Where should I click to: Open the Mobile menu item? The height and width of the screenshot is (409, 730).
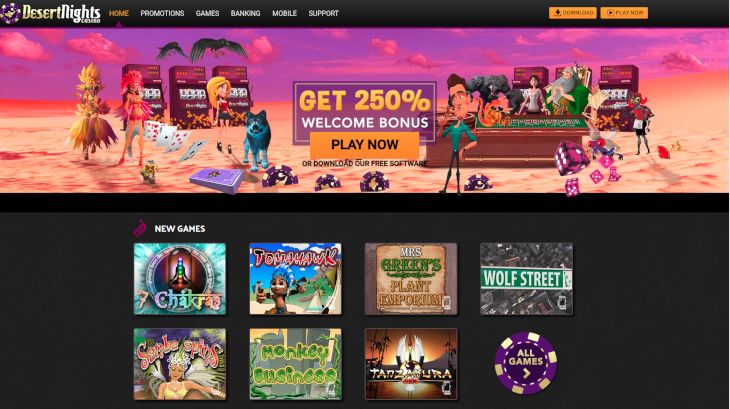[284, 13]
